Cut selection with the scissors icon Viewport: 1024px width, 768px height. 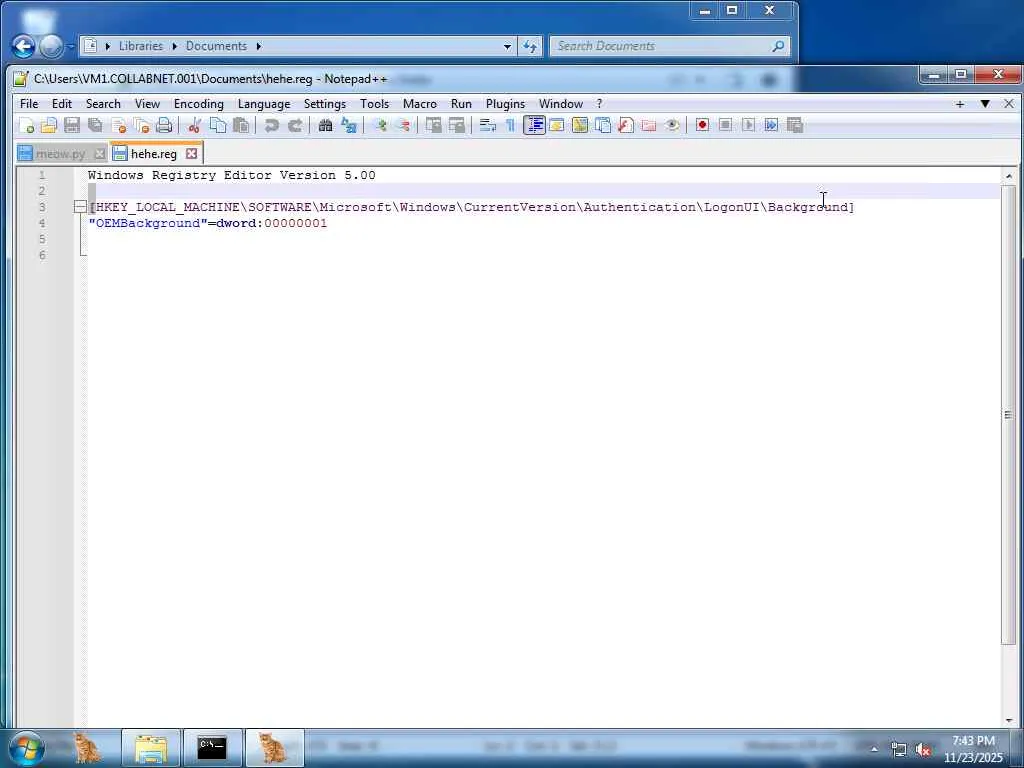(194, 125)
